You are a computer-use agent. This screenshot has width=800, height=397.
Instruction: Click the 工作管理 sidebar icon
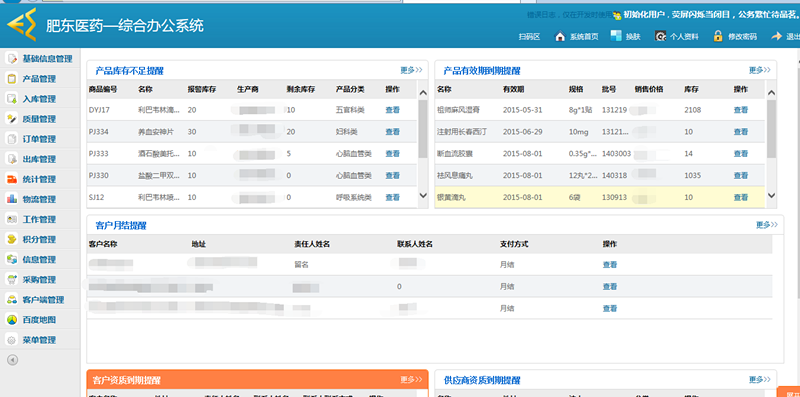point(11,219)
